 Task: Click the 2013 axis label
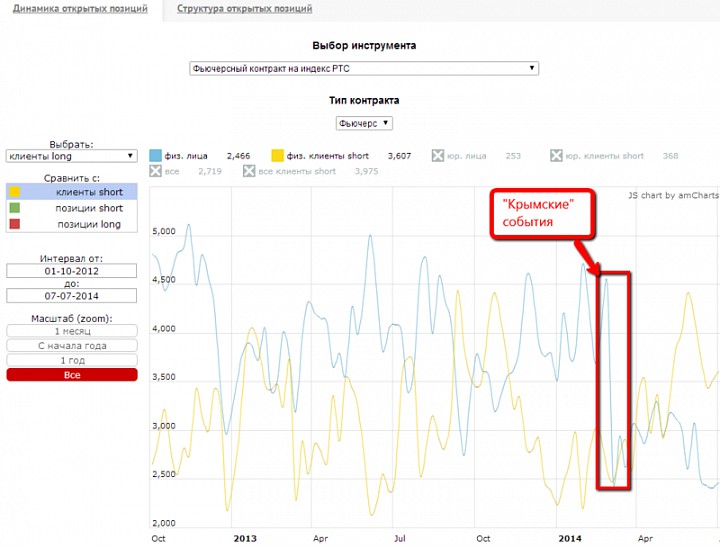pos(245,538)
